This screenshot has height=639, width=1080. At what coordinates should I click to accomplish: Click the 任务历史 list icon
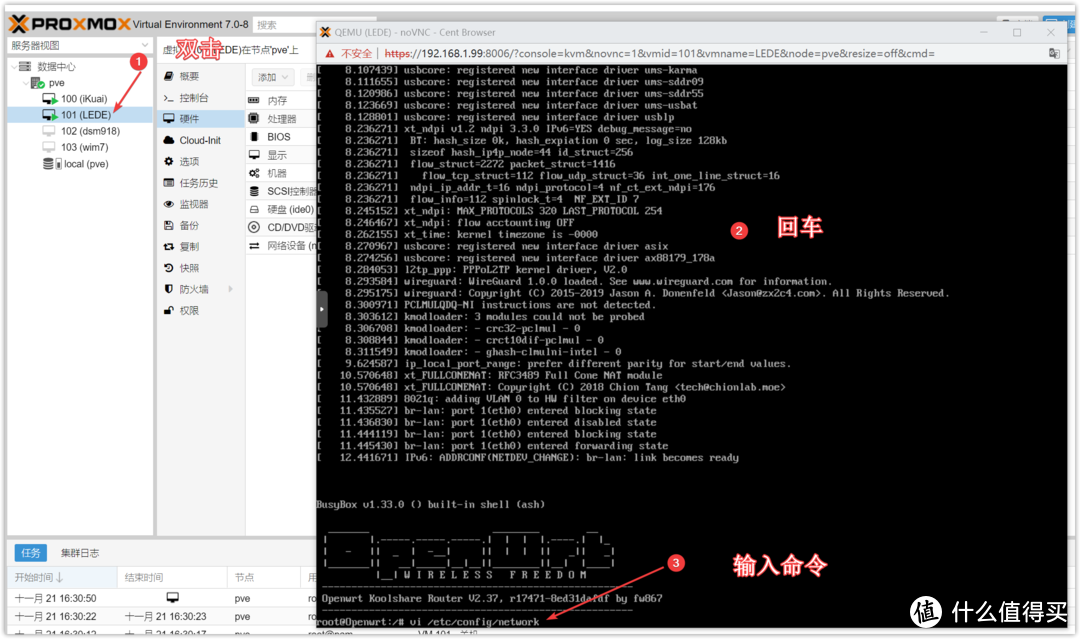click(x=169, y=182)
